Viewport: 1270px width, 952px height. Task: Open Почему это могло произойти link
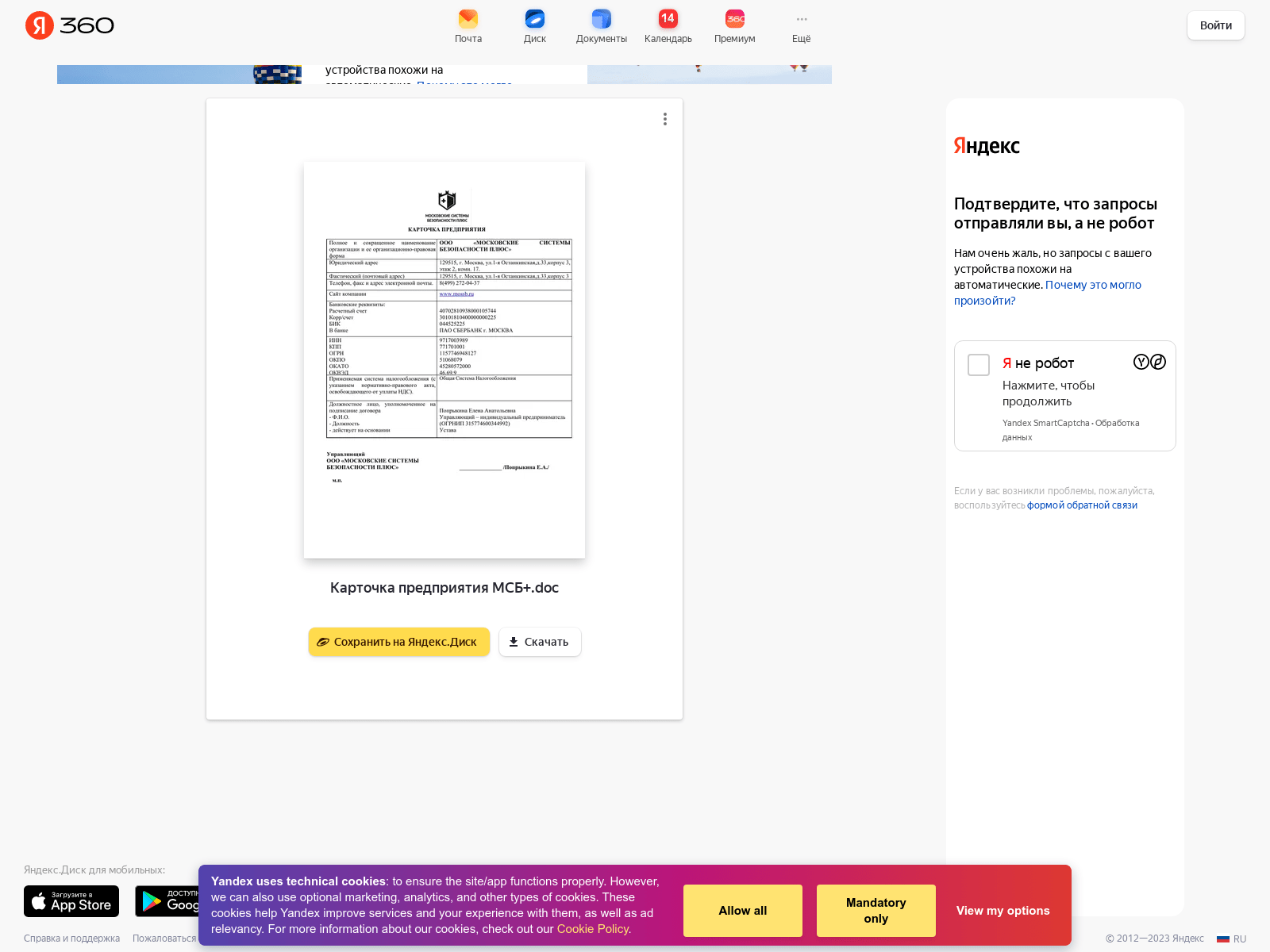[1048, 293]
